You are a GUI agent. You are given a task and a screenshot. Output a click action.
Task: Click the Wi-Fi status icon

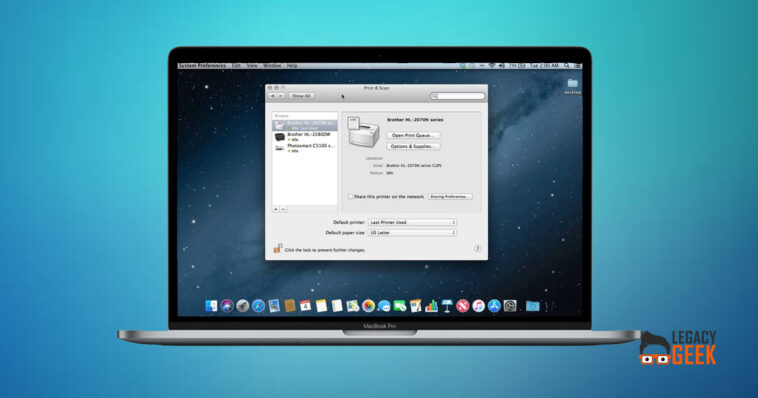(492, 65)
